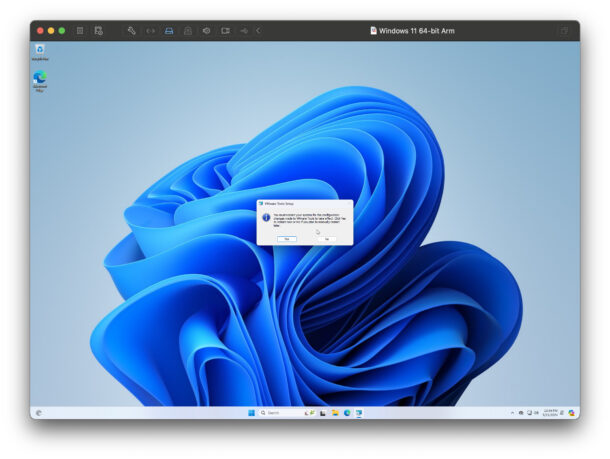This screenshot has width=610, height=459.
Task: Click the hard disk icon in VMware toolbar
Action: 169,31
